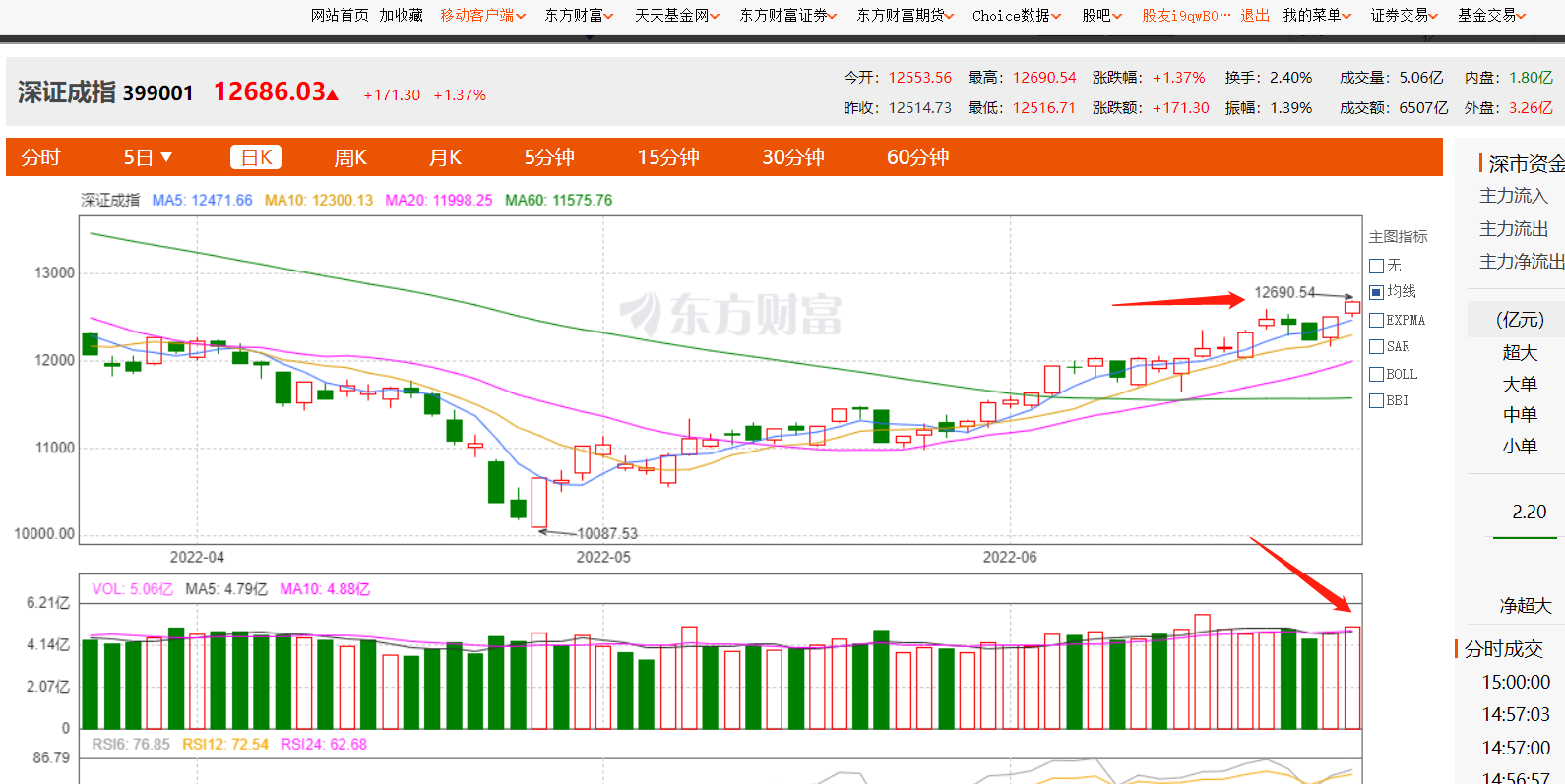This screenshot has height=784, width=1565.
Task: Click the 大单 order row
Action: [1520, 384]
